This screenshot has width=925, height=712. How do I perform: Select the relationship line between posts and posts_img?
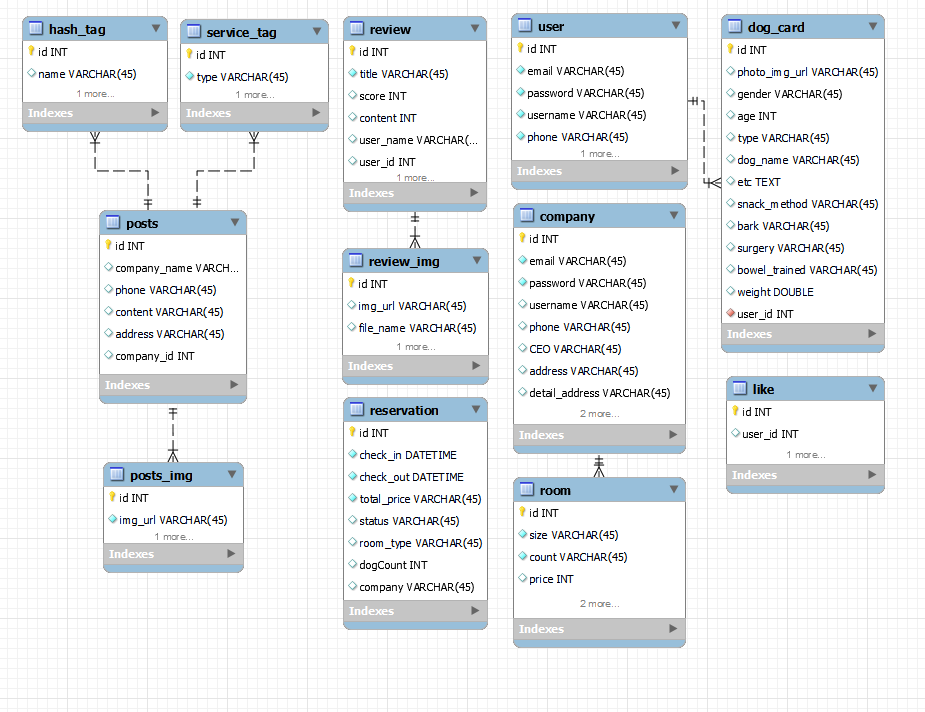(173, 435)
